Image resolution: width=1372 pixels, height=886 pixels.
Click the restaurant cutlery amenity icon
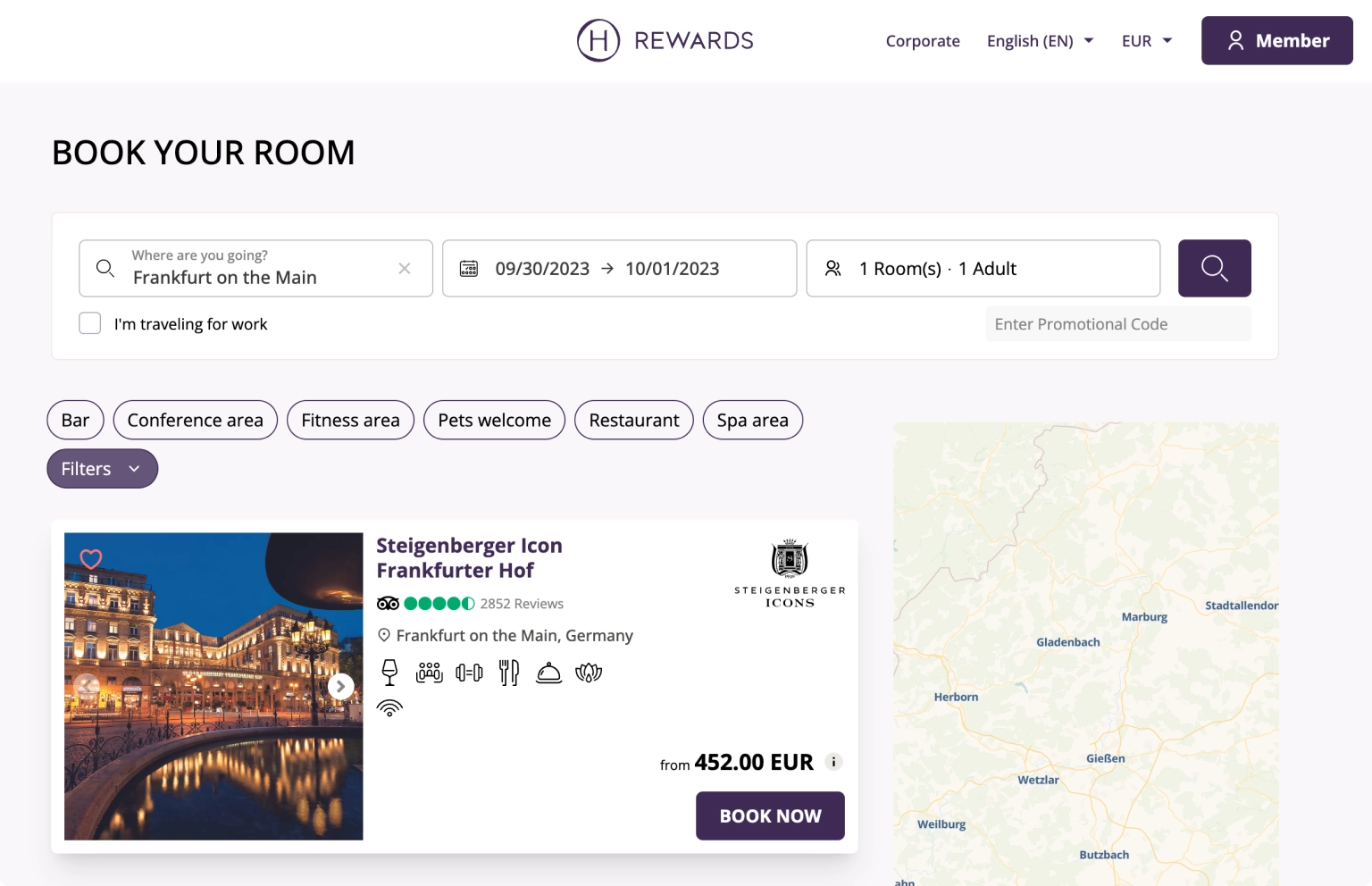tap(509, 673)
